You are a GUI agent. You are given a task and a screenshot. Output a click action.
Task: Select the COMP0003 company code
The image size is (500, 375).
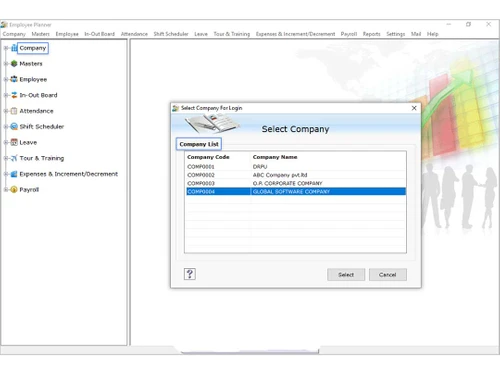click(x=201, y=183)
